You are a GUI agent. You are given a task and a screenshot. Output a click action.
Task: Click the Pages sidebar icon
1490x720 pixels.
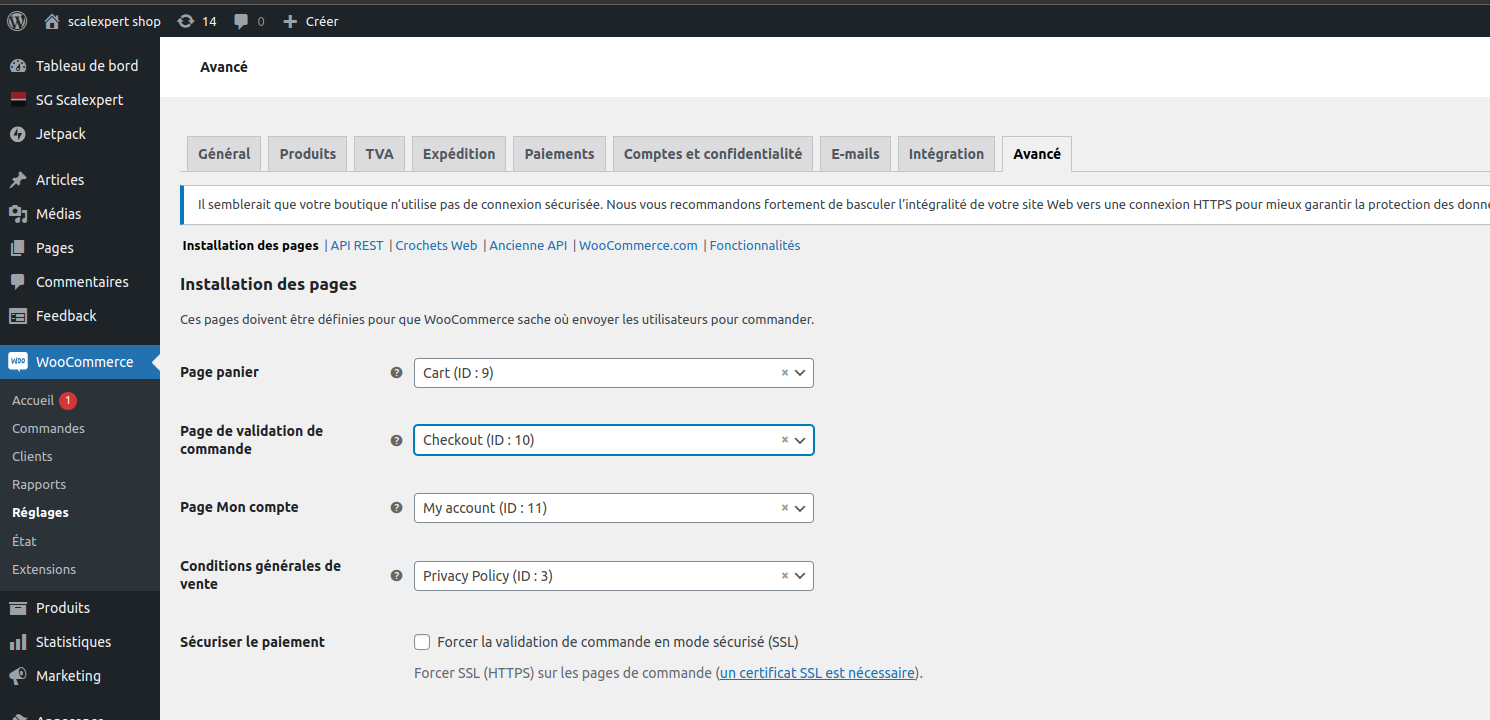[18, 248]
